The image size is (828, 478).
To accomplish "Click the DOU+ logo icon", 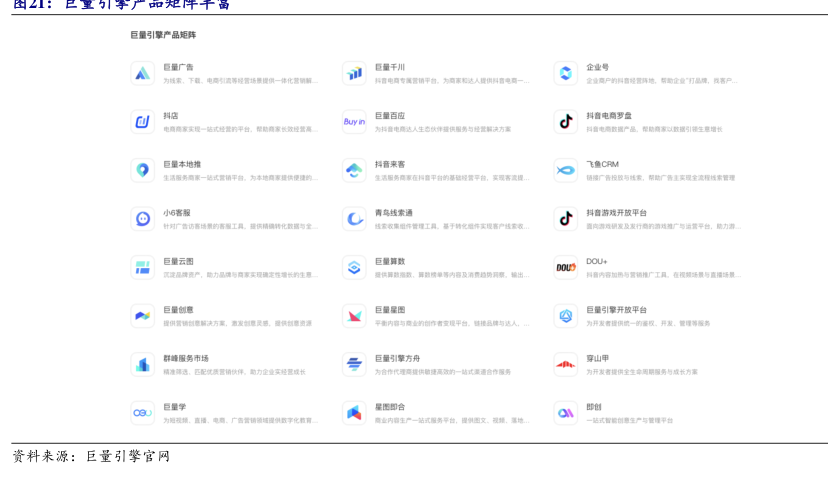I will click(x=566, y=267).
